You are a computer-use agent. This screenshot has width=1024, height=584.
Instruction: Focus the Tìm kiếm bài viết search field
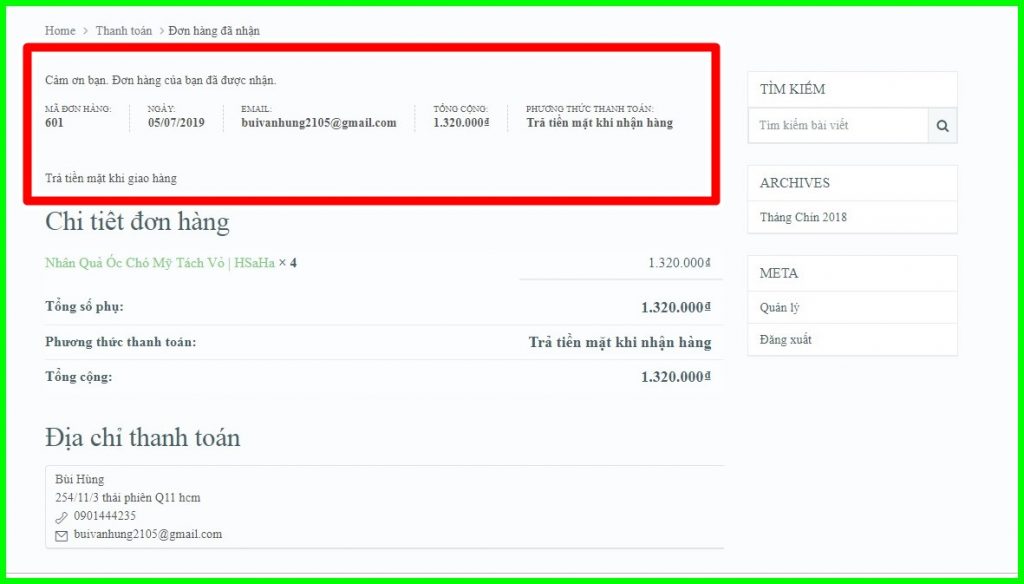[x=838, y=125]
